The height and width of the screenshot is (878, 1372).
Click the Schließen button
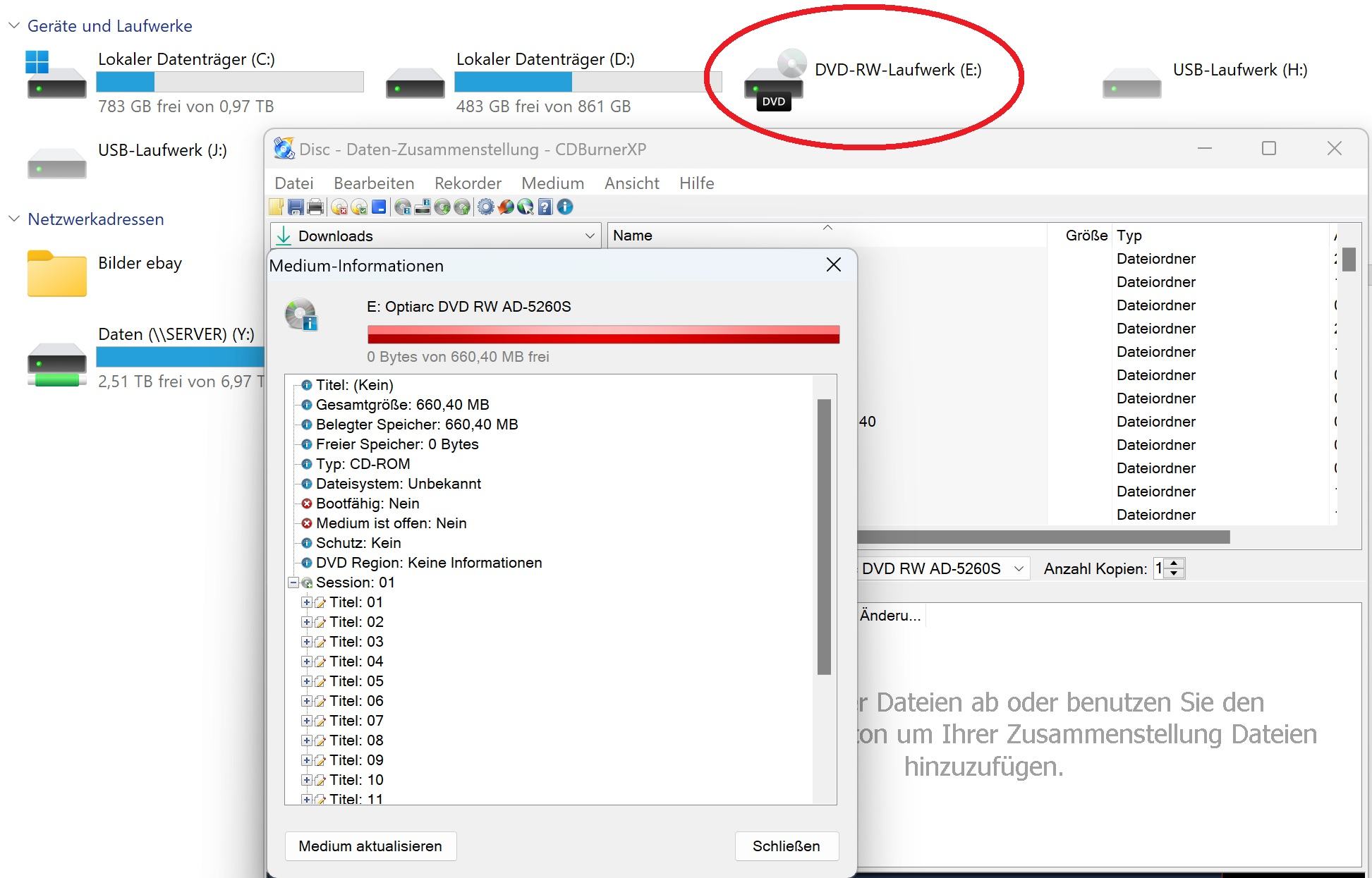tap(786, 846)
